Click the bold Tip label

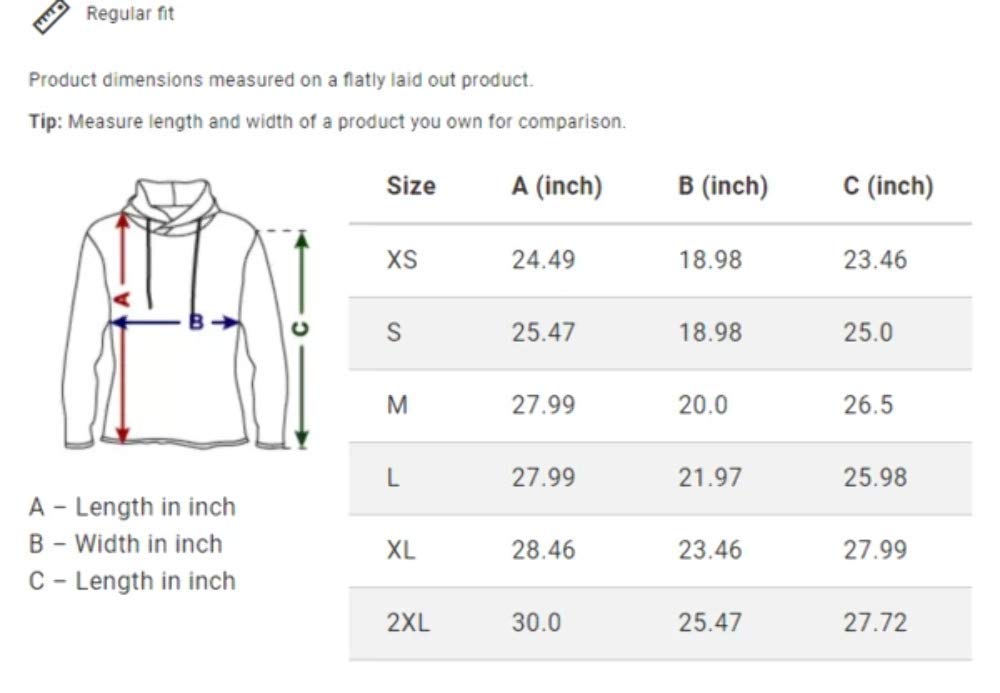[45, 122]
